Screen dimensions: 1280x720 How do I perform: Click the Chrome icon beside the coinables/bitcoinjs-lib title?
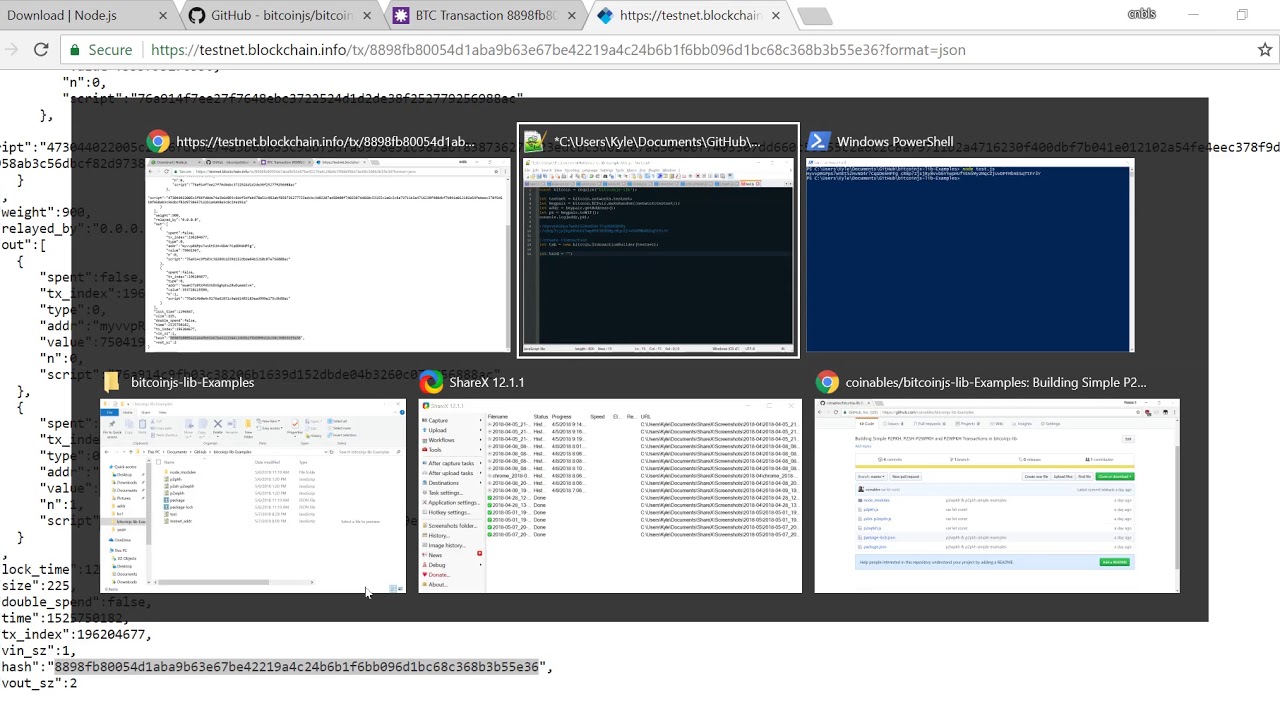pyautogui.click(x=826, y=382)
